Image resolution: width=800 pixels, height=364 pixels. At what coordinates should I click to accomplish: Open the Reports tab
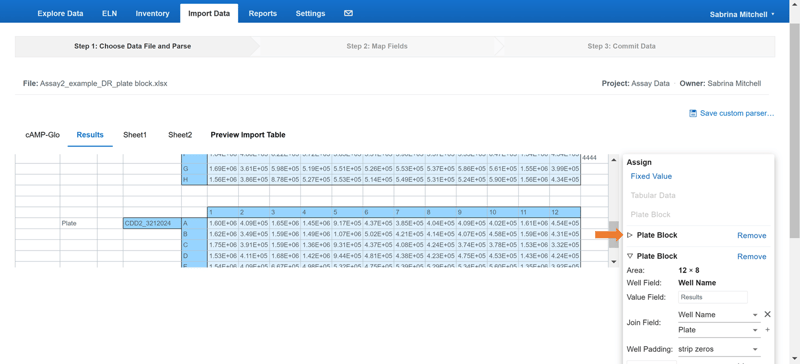[263, 14]
